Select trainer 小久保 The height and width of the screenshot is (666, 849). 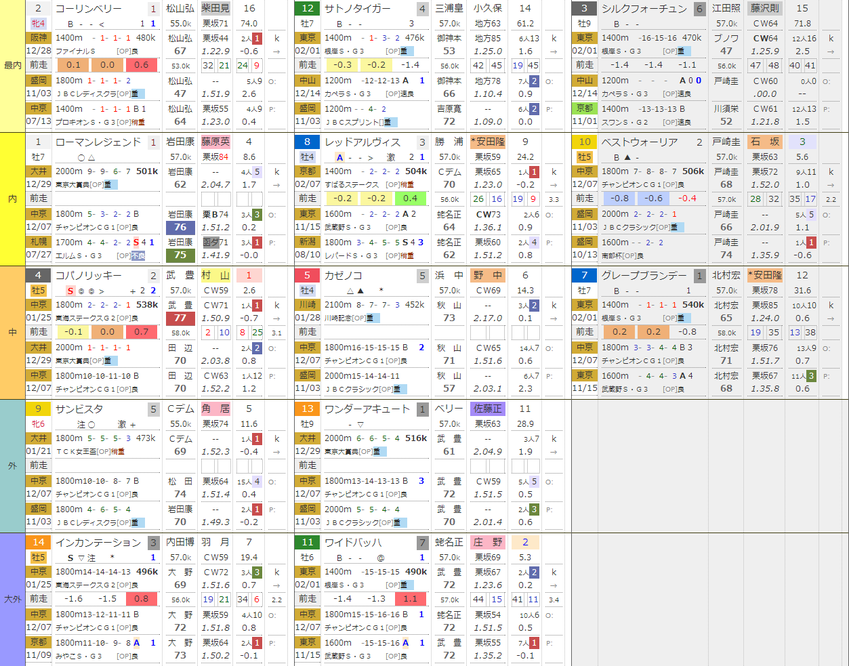click(487, 9)
